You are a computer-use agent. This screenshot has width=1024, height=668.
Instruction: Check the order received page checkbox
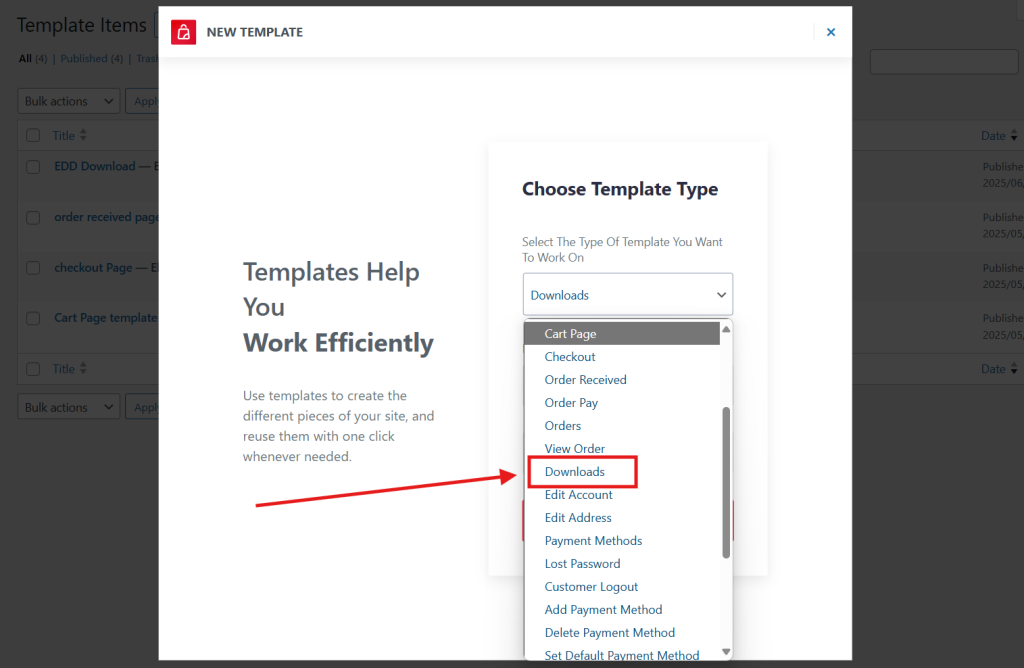click(x=33, y=217)
